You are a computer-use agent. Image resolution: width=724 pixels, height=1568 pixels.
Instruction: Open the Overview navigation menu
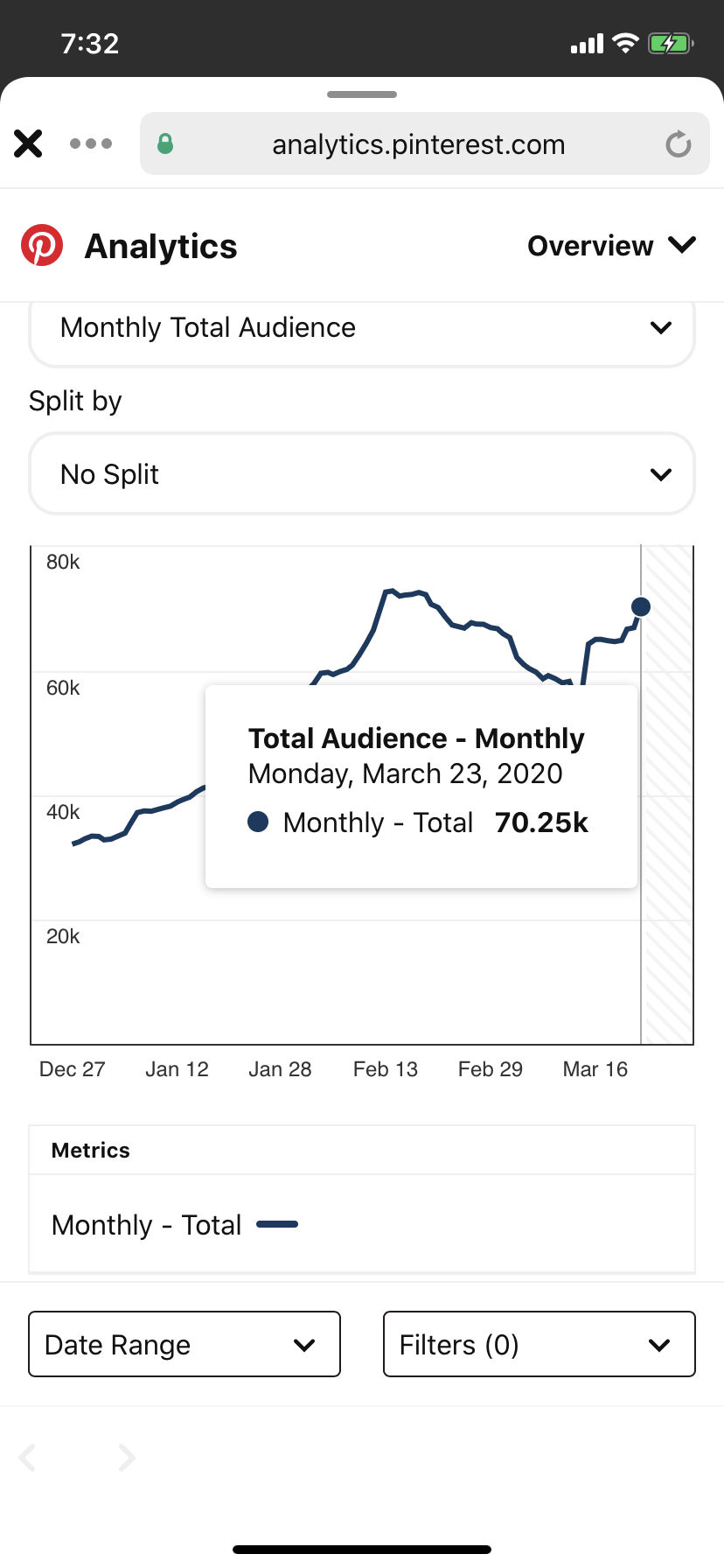pos(611,246)
